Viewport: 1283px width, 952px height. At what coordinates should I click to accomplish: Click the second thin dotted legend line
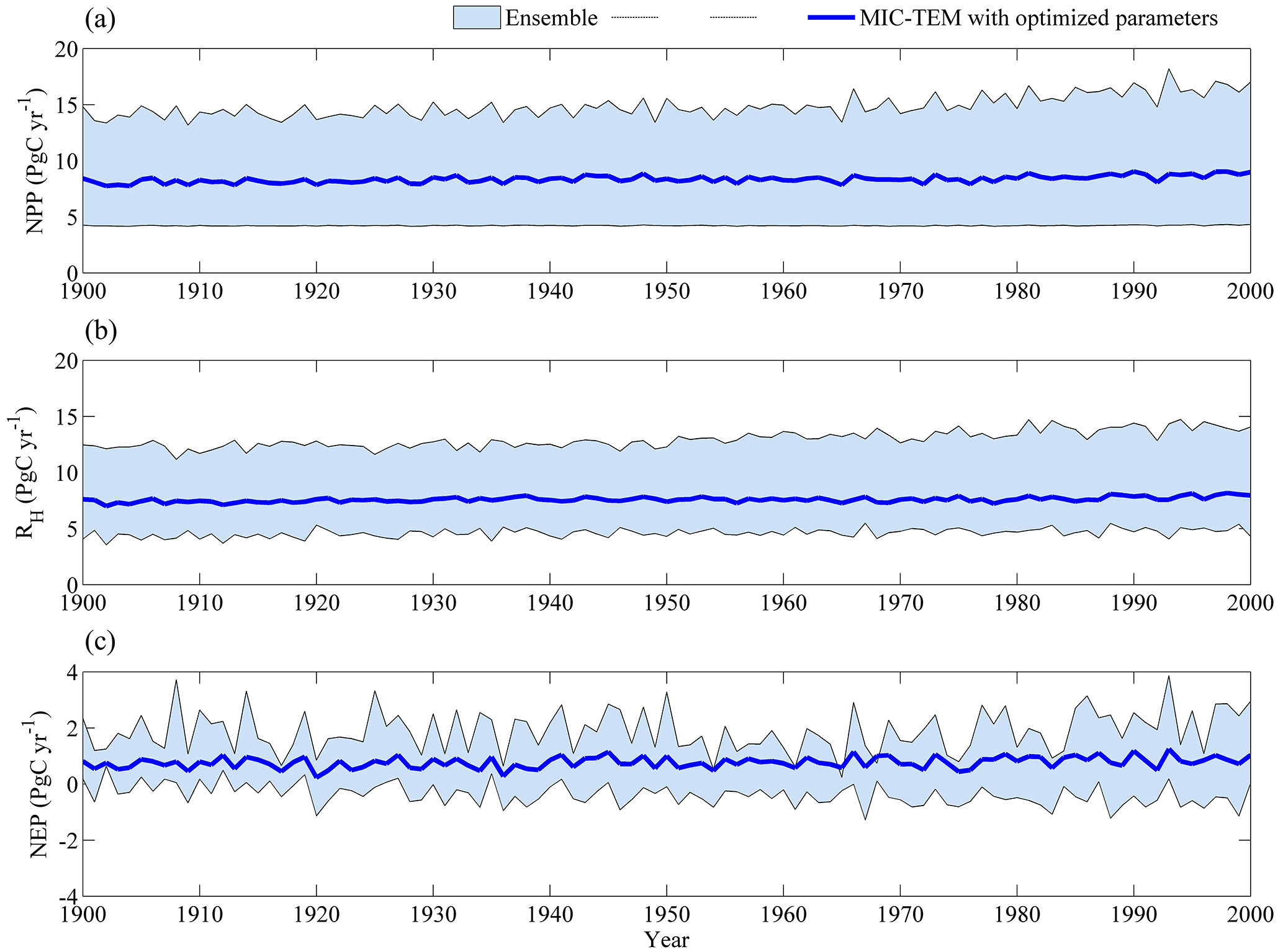pos(733,17)
